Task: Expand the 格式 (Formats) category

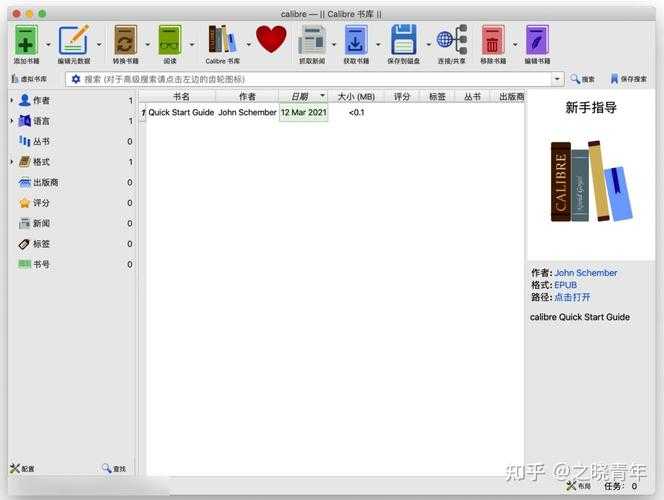Action: point(12,162)
